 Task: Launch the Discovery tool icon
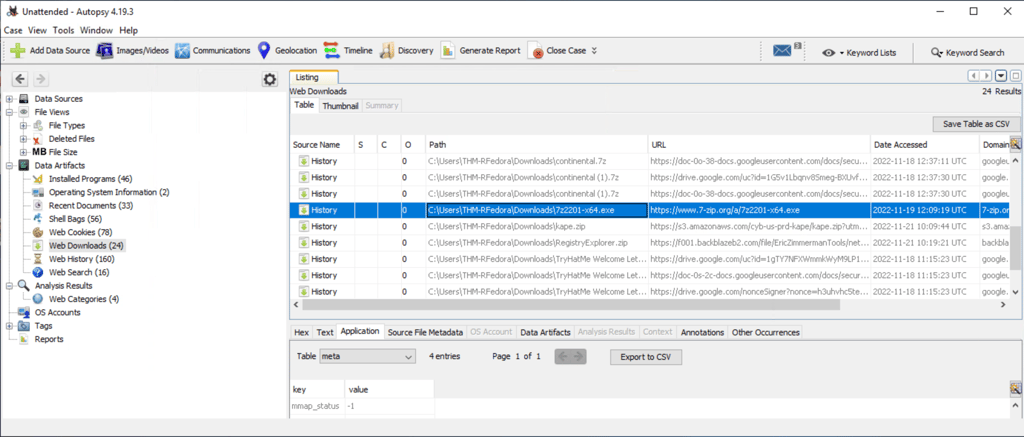click(387, 50)
